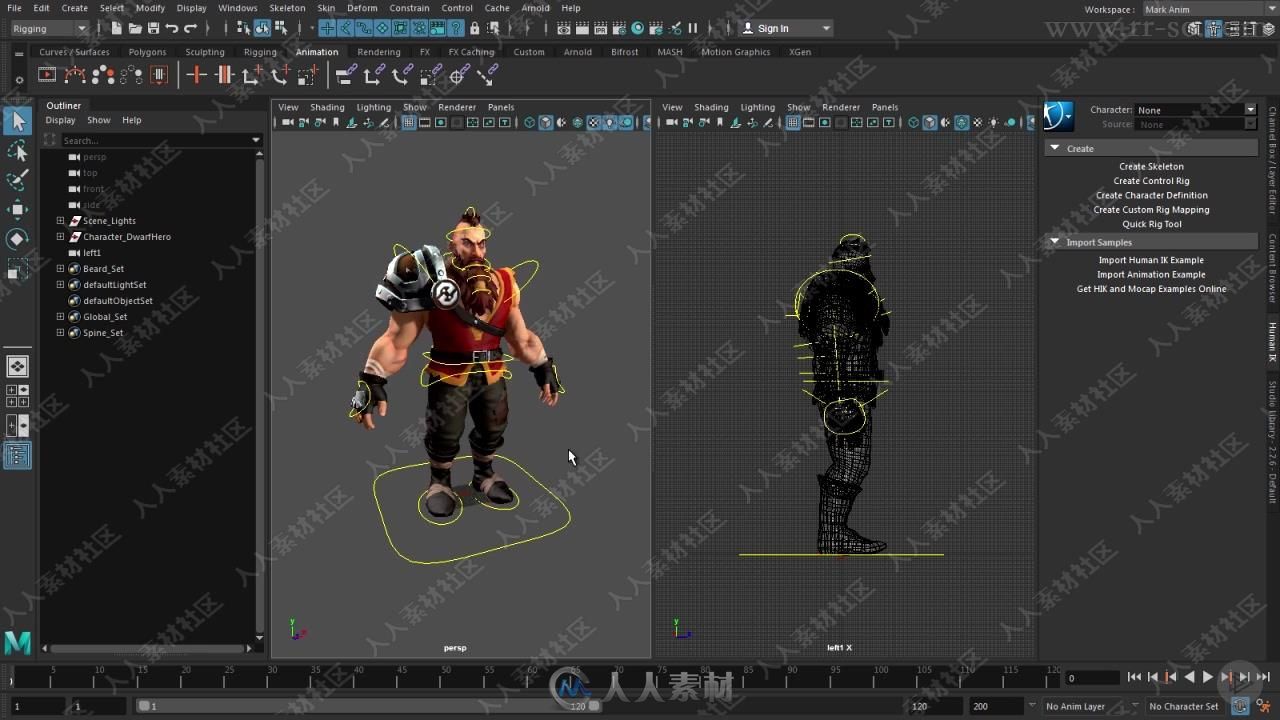Collapse the Import Samples section
1280x720 pixels.
(1054, 242)
